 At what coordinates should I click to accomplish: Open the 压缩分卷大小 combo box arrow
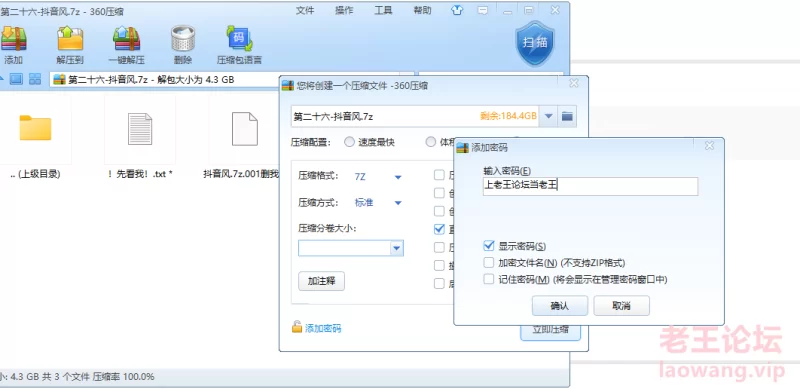pos(396,248)
